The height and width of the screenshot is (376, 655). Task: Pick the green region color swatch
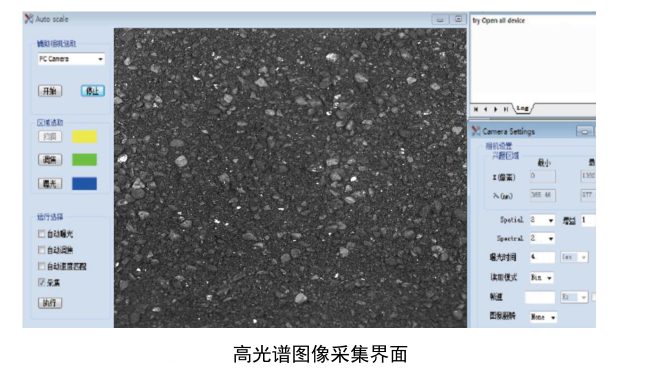click(x=84, y=160)
